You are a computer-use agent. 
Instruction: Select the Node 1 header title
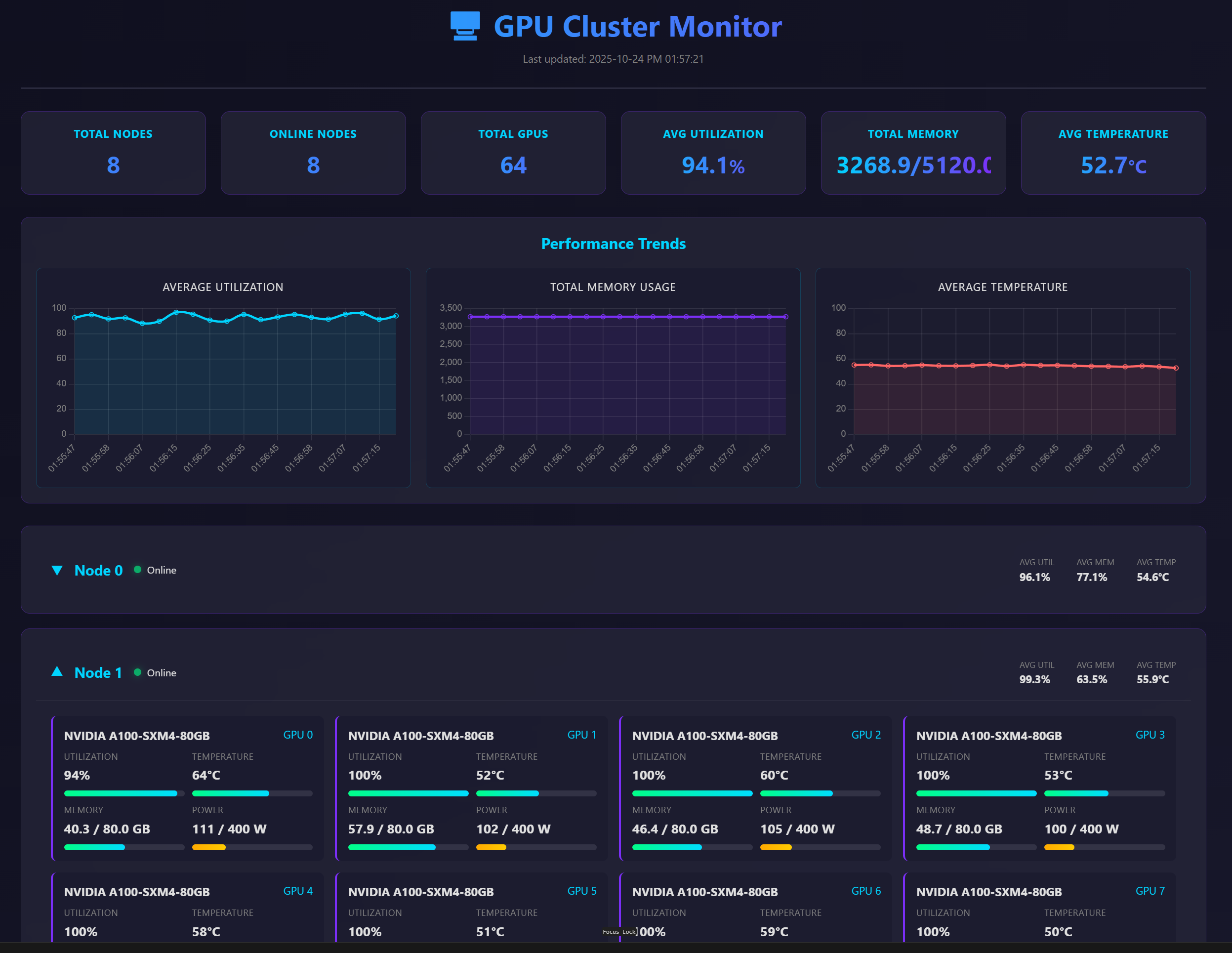[x=98, y=672]
